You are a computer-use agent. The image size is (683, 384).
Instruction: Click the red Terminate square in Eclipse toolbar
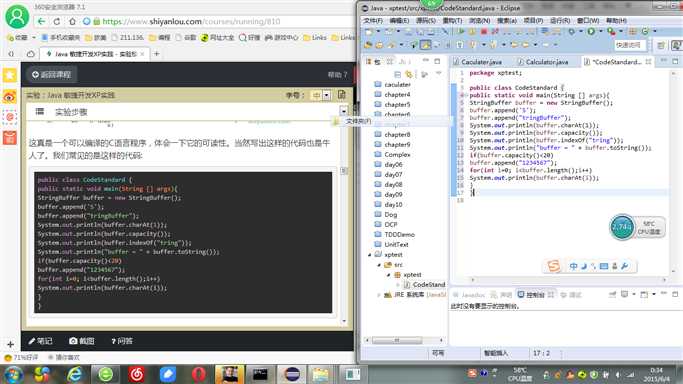(x=484, y=31)
